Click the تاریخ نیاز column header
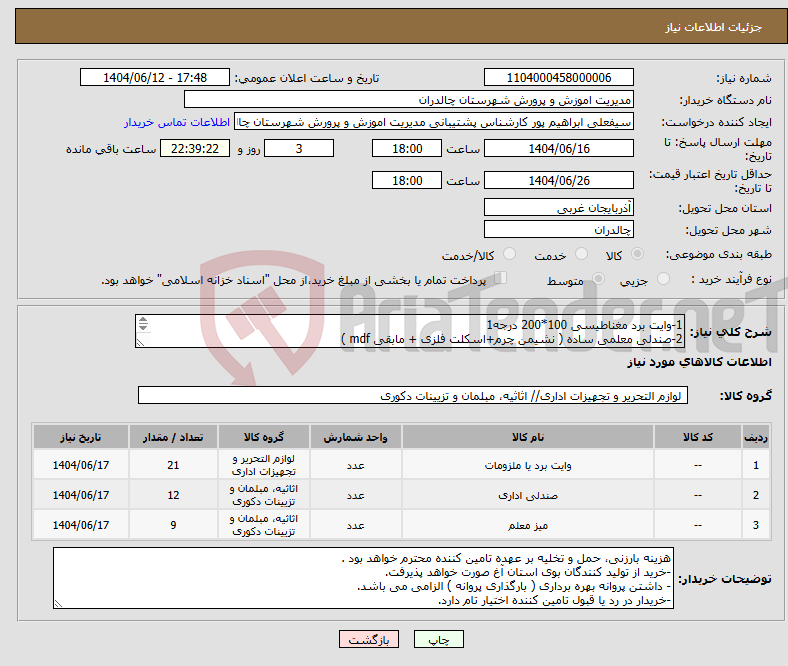 coord(81,437)
